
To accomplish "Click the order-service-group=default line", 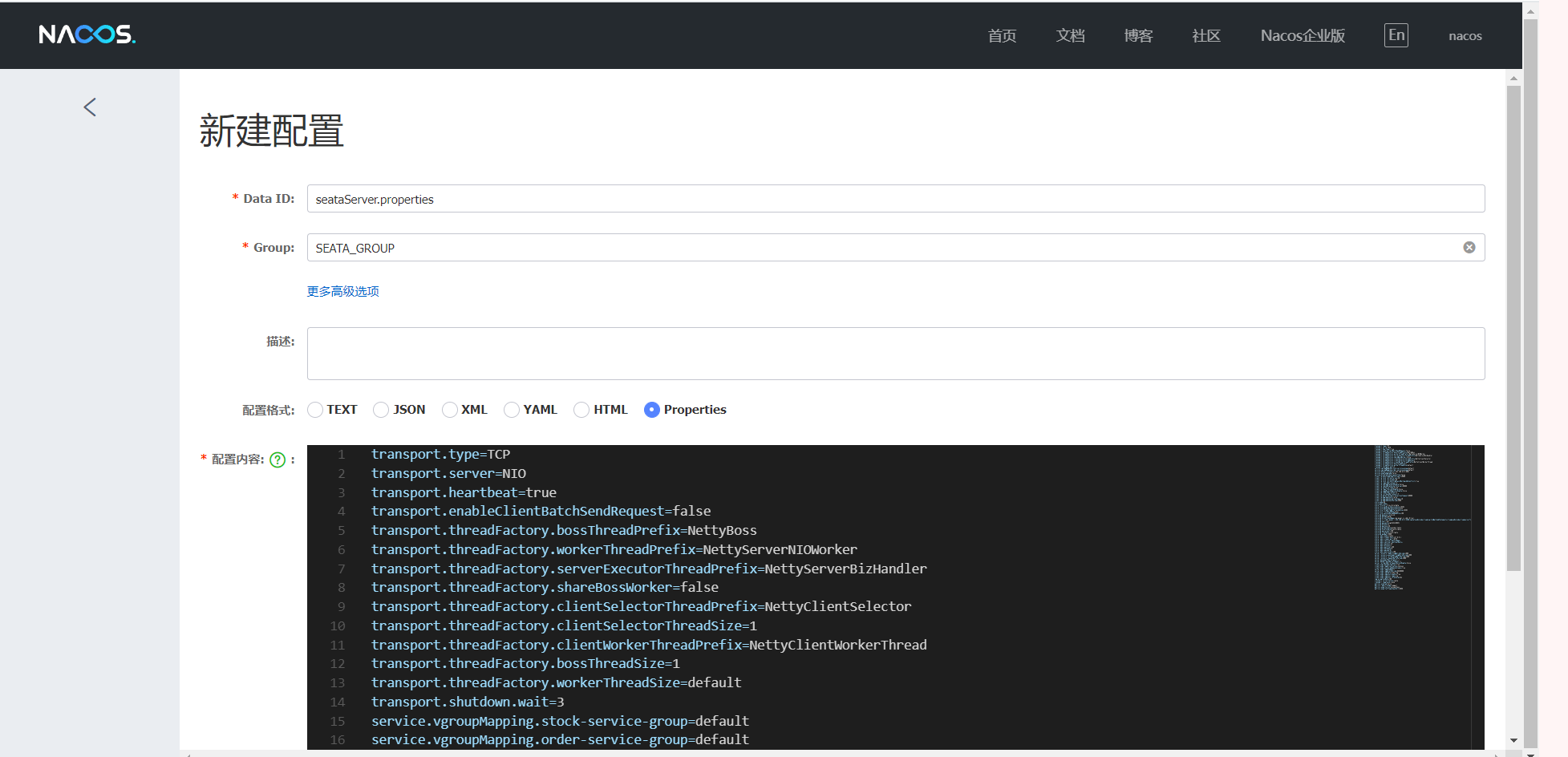I will (560, 740).
